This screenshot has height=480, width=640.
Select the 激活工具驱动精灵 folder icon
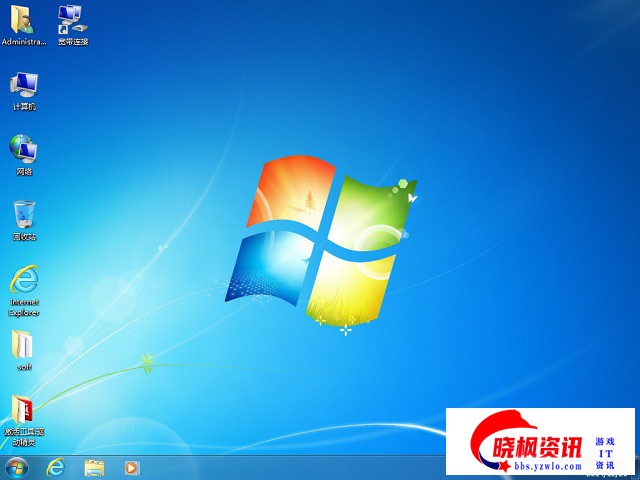point(24,408)
